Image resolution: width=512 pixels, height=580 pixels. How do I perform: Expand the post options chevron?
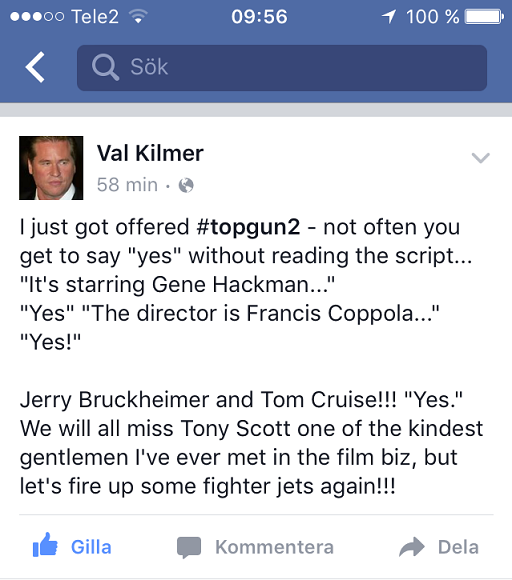pos(481,158)
